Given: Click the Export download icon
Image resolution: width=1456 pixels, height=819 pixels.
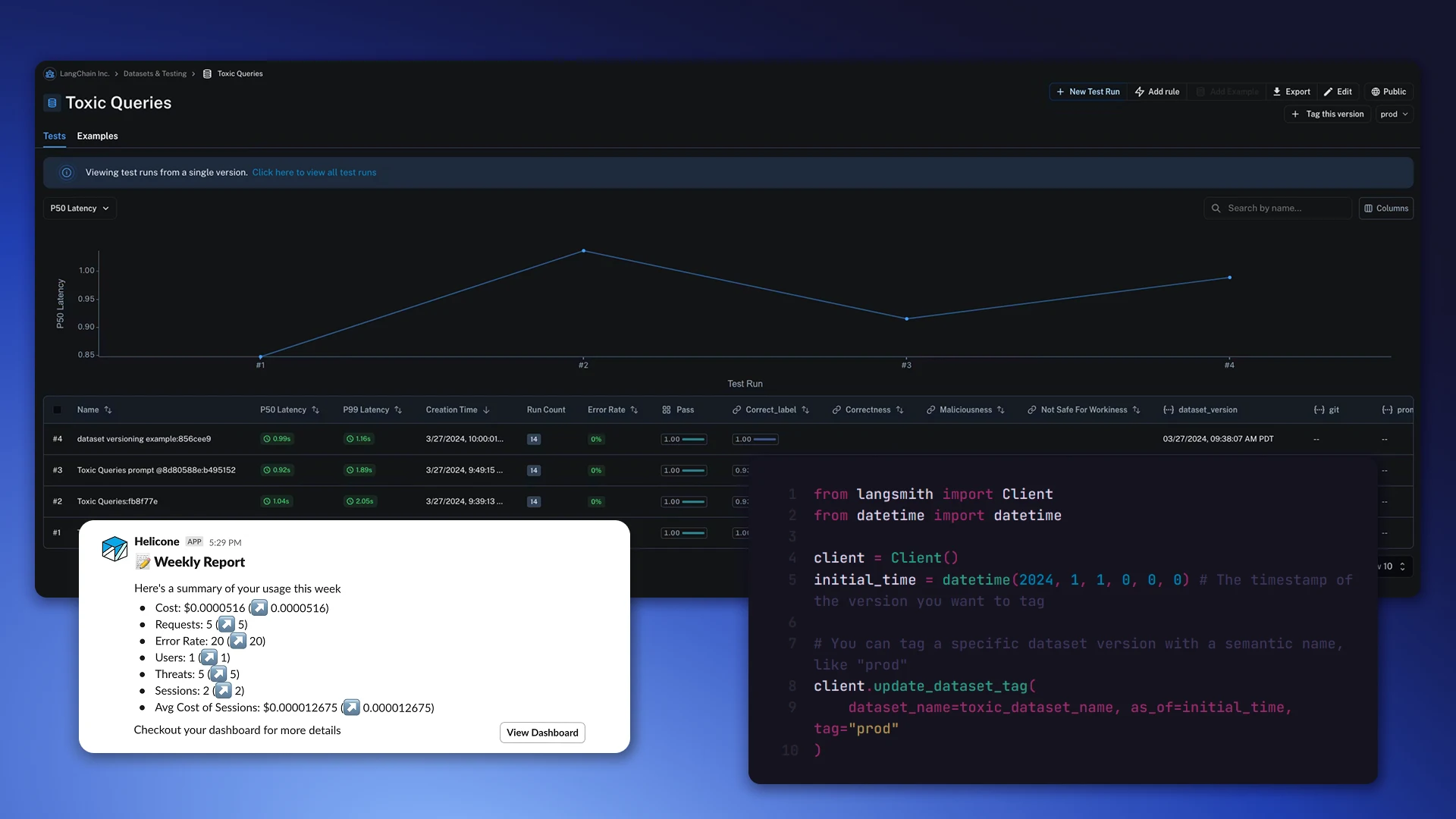Looking at the screenshot, I should 1279,91.
